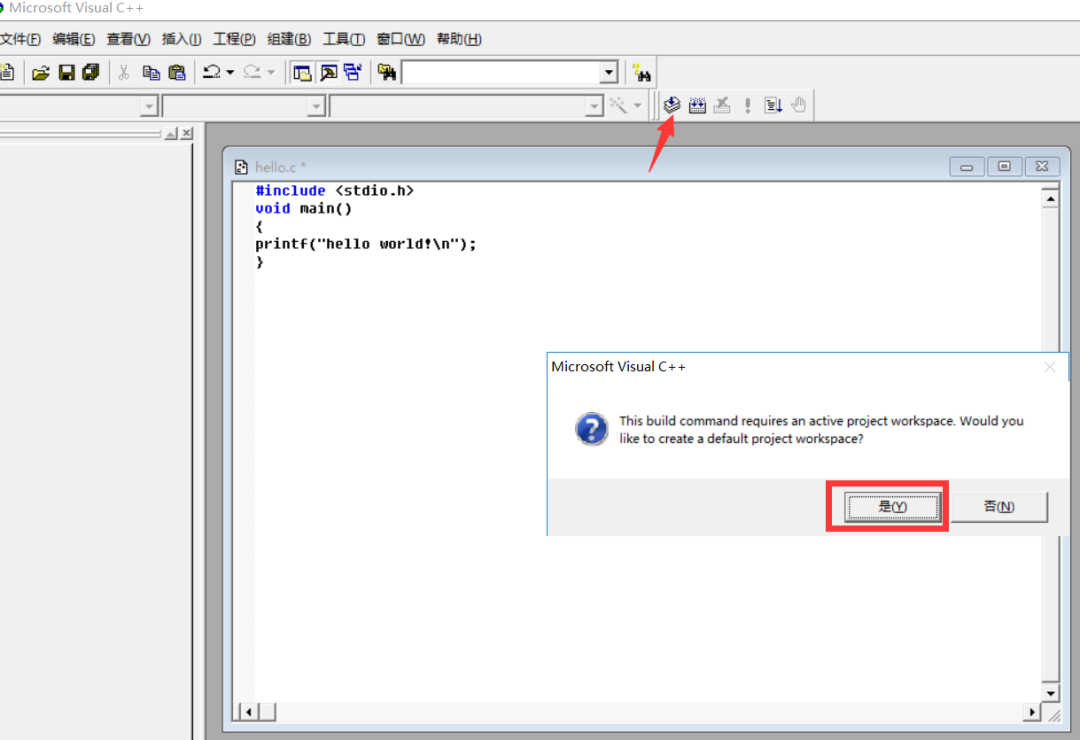Expand the filter combo box in WizardBar
1080x740 pixels.
[x=316, y=106]
